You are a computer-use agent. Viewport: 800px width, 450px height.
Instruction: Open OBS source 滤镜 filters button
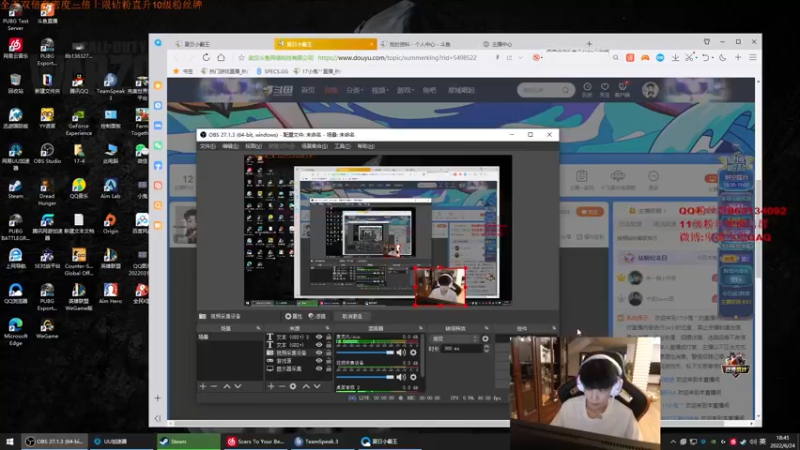(x=317, y=316)
